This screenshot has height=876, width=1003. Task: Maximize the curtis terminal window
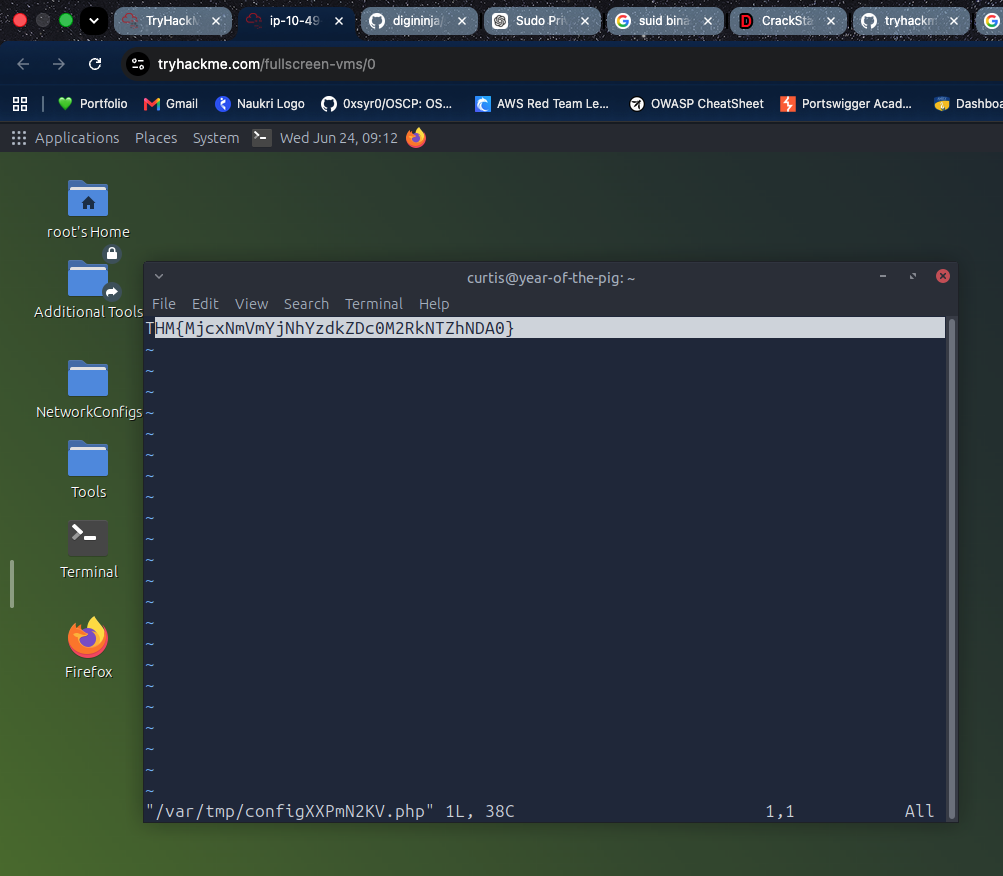pos(913,276)
